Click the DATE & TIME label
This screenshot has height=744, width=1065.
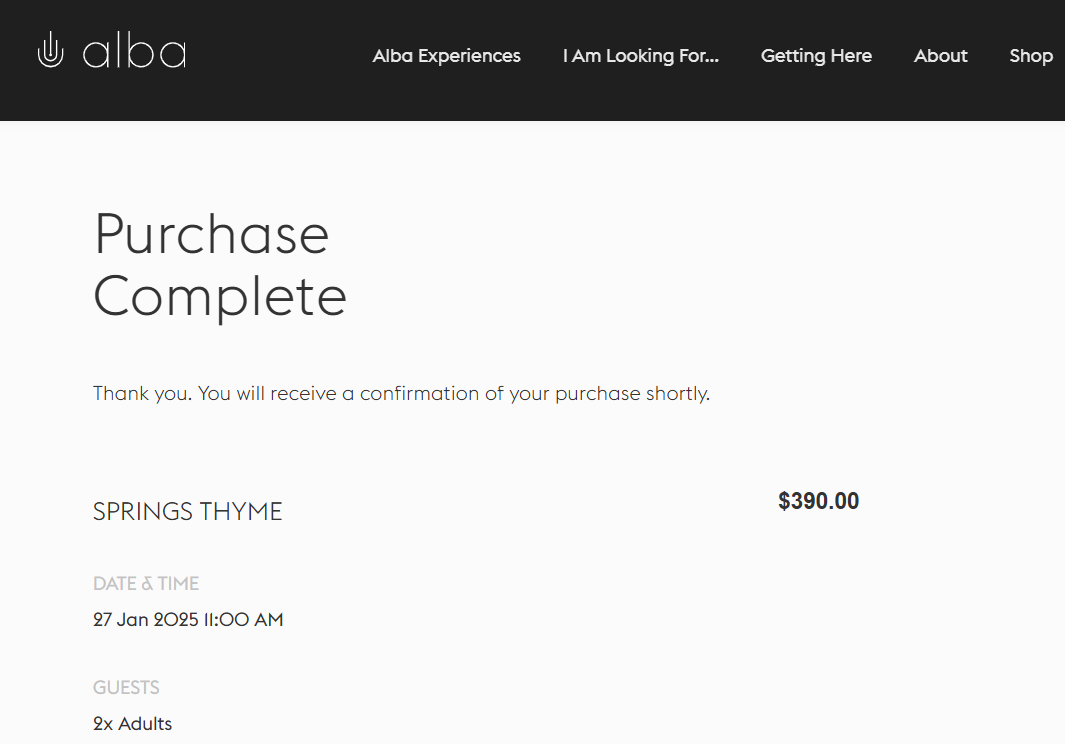tap(146, 584)
